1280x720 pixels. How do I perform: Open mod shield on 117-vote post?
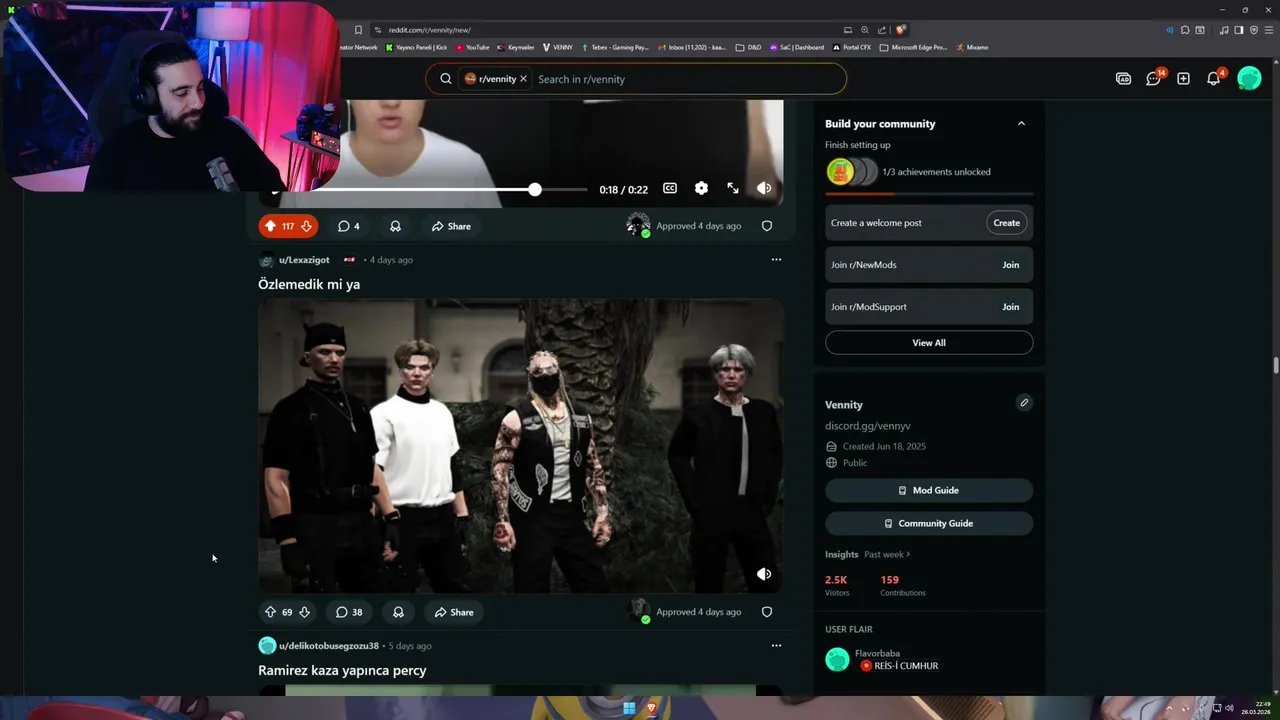coord(767,226)
